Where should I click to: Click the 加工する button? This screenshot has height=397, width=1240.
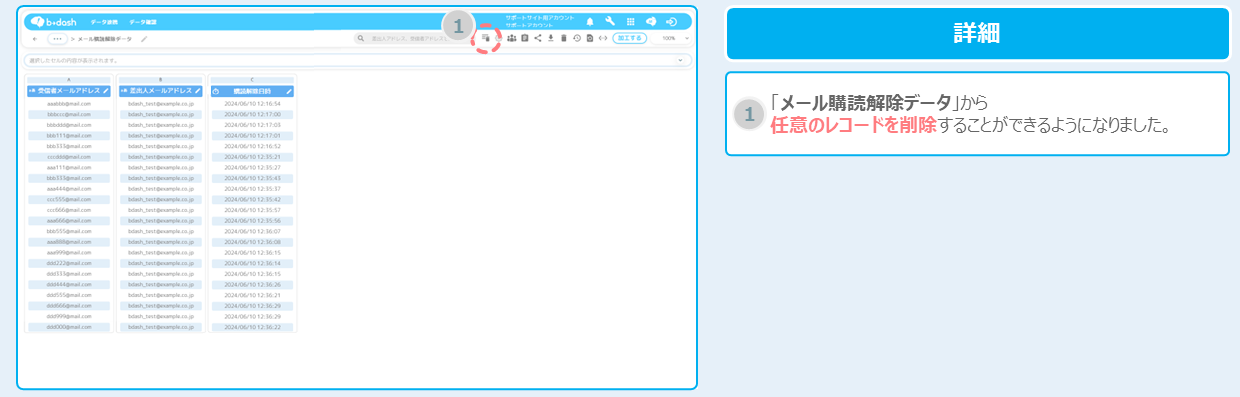pos(629,38)
